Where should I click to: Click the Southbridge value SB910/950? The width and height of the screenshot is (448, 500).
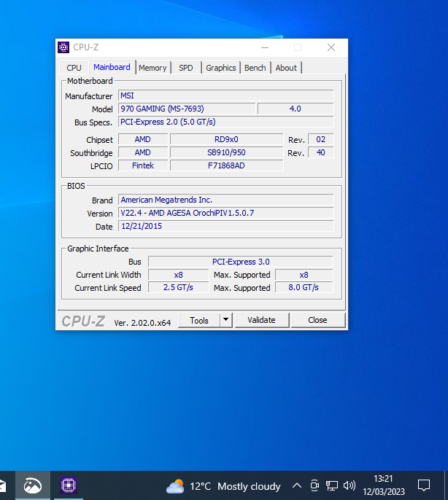(x=226, y=152)
